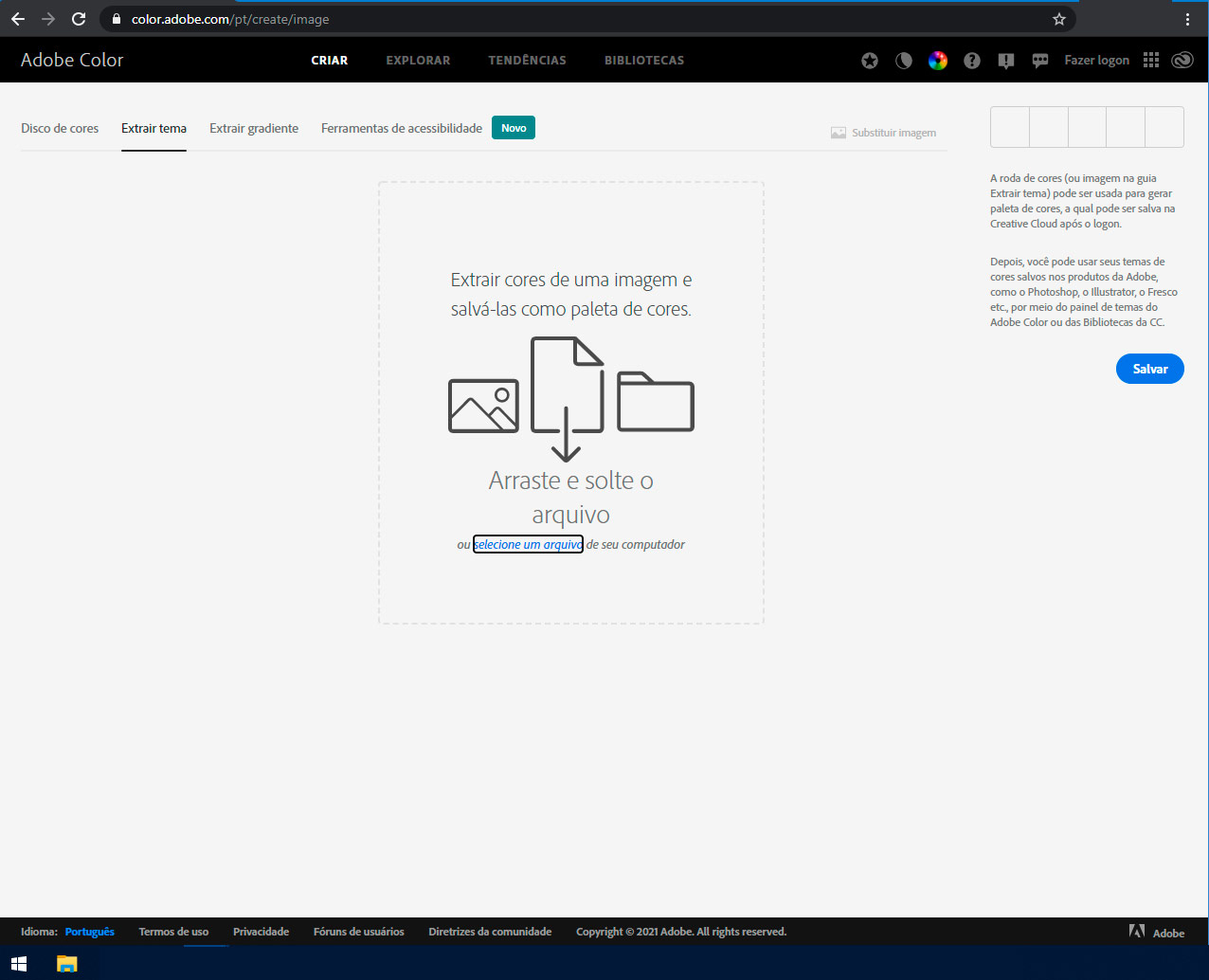This screenshot has width=1209, height=980.
Task: Open File Explorer from taskbar
Action: click(x=66, y=964)
